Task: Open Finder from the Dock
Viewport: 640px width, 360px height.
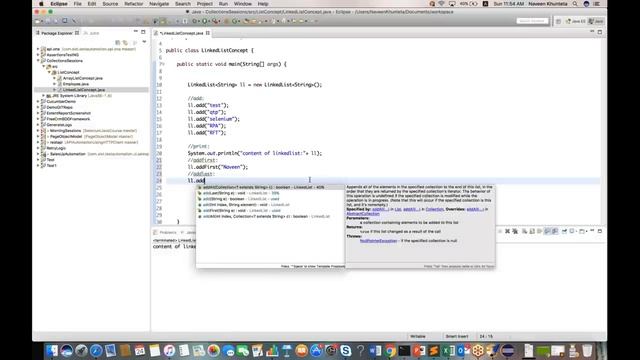Action: coord(52,351)
